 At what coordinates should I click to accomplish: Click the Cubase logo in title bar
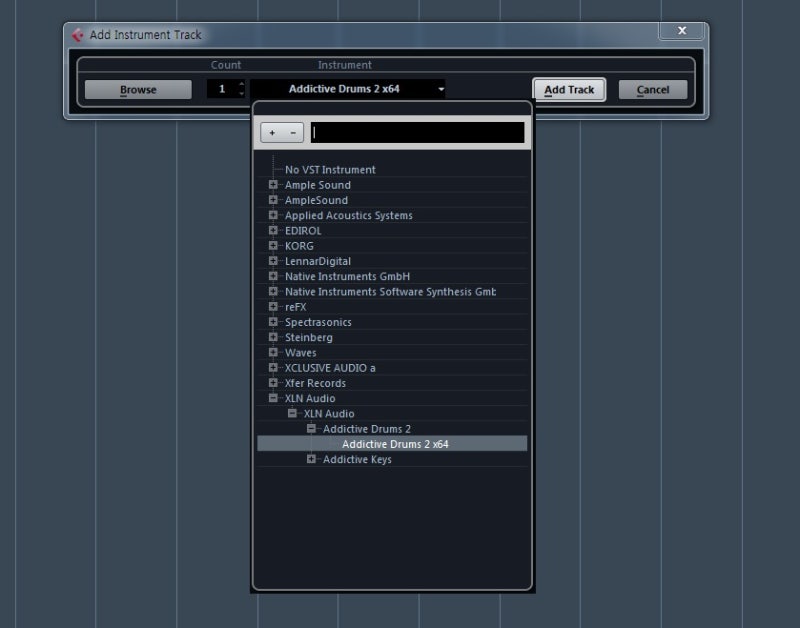click(78, 35)
